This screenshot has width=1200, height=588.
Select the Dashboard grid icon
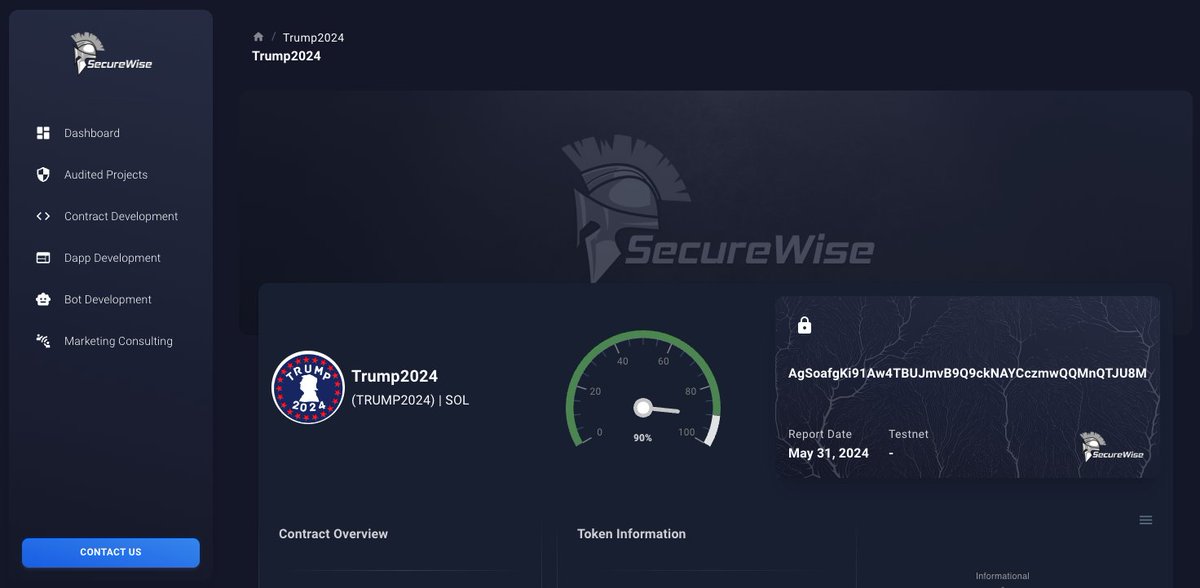pos(43,132)
